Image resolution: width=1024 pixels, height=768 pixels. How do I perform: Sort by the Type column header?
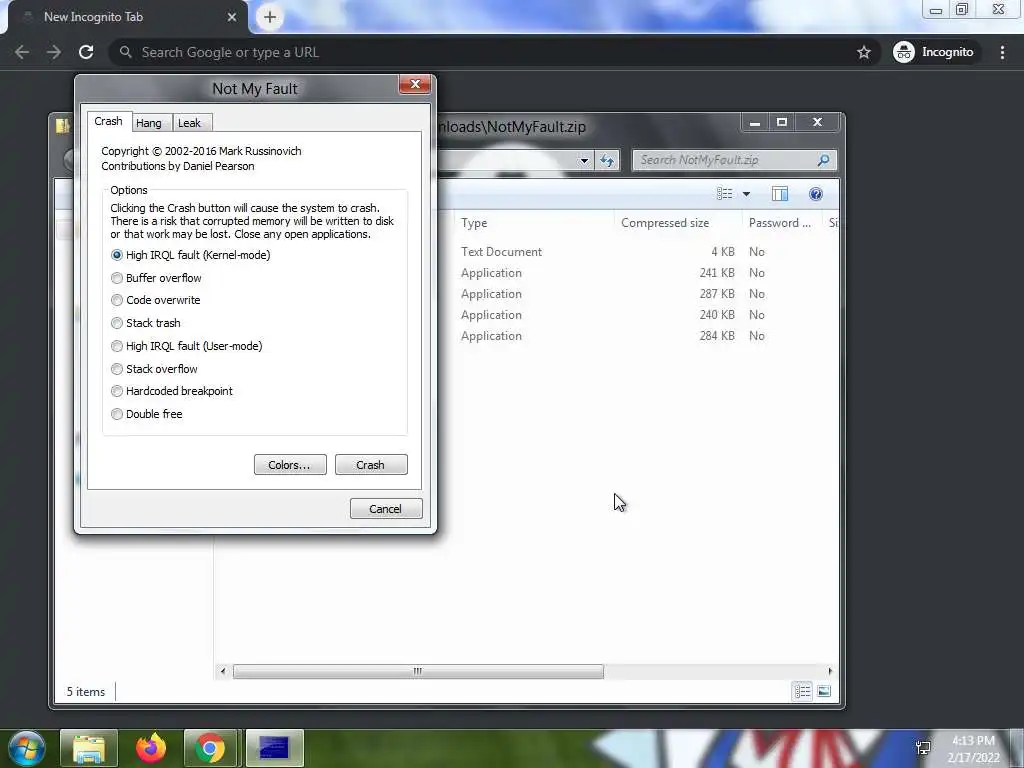point(534,223)
